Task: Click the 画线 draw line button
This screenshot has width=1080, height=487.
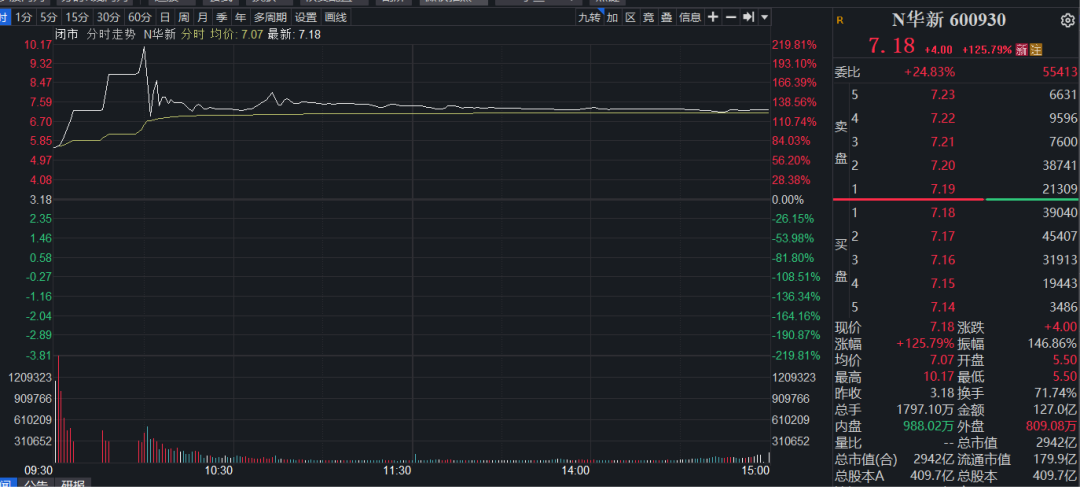Action: click(337, 17)
